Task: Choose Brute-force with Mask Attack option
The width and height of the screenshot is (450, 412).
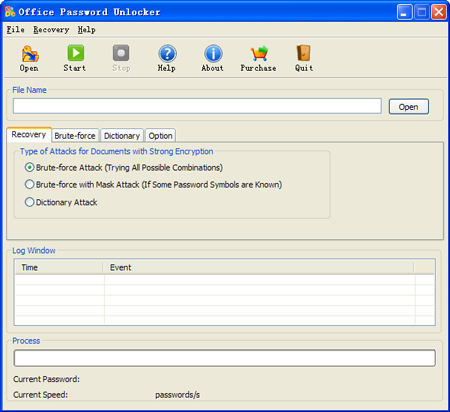Action: [29, 184]
